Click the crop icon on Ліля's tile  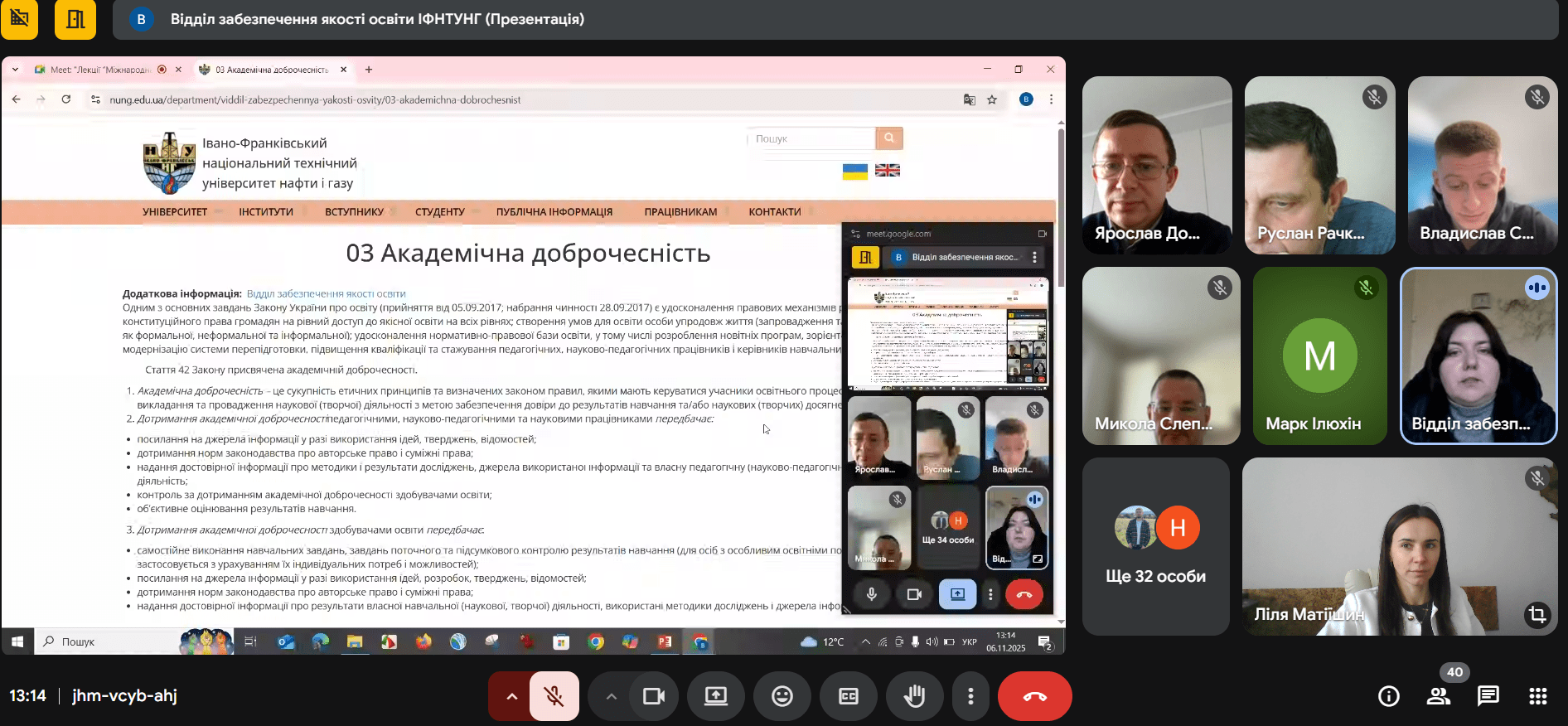[x=1537, y=614]
